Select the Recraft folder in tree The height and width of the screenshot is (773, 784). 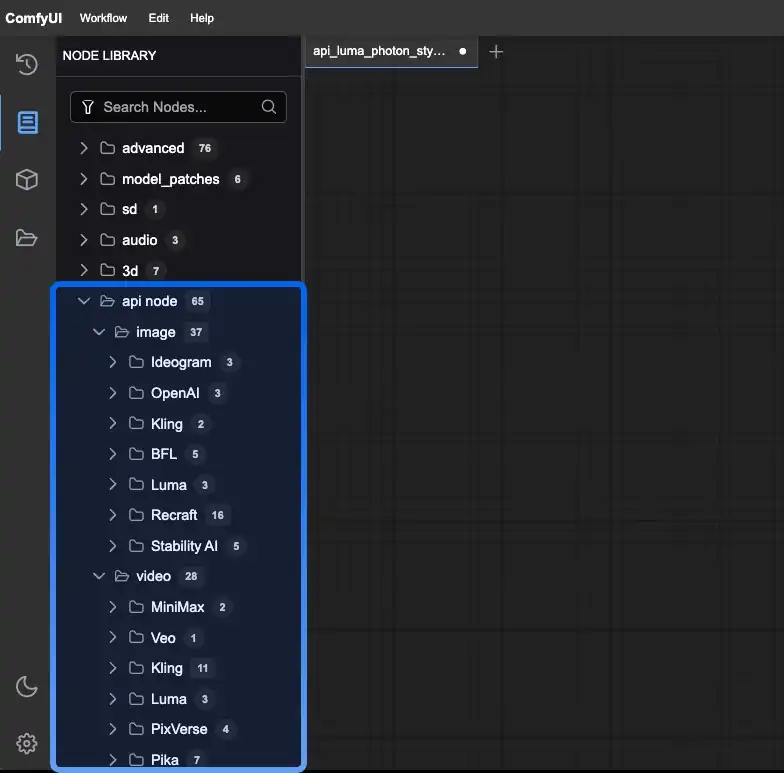(174, 515)
